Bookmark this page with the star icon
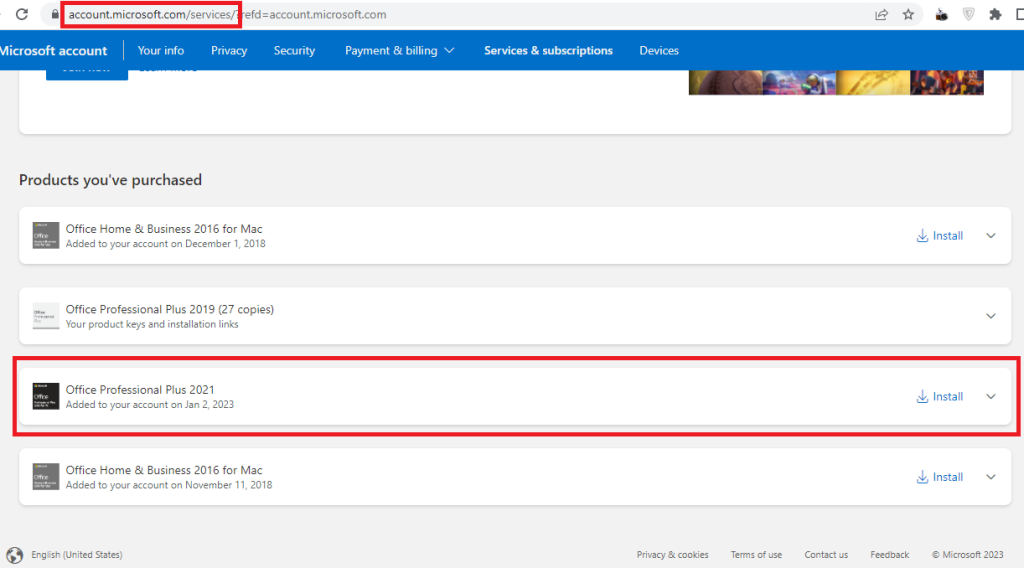The height and width of the screenshot is (568, 1024). (x=908, y=15)
